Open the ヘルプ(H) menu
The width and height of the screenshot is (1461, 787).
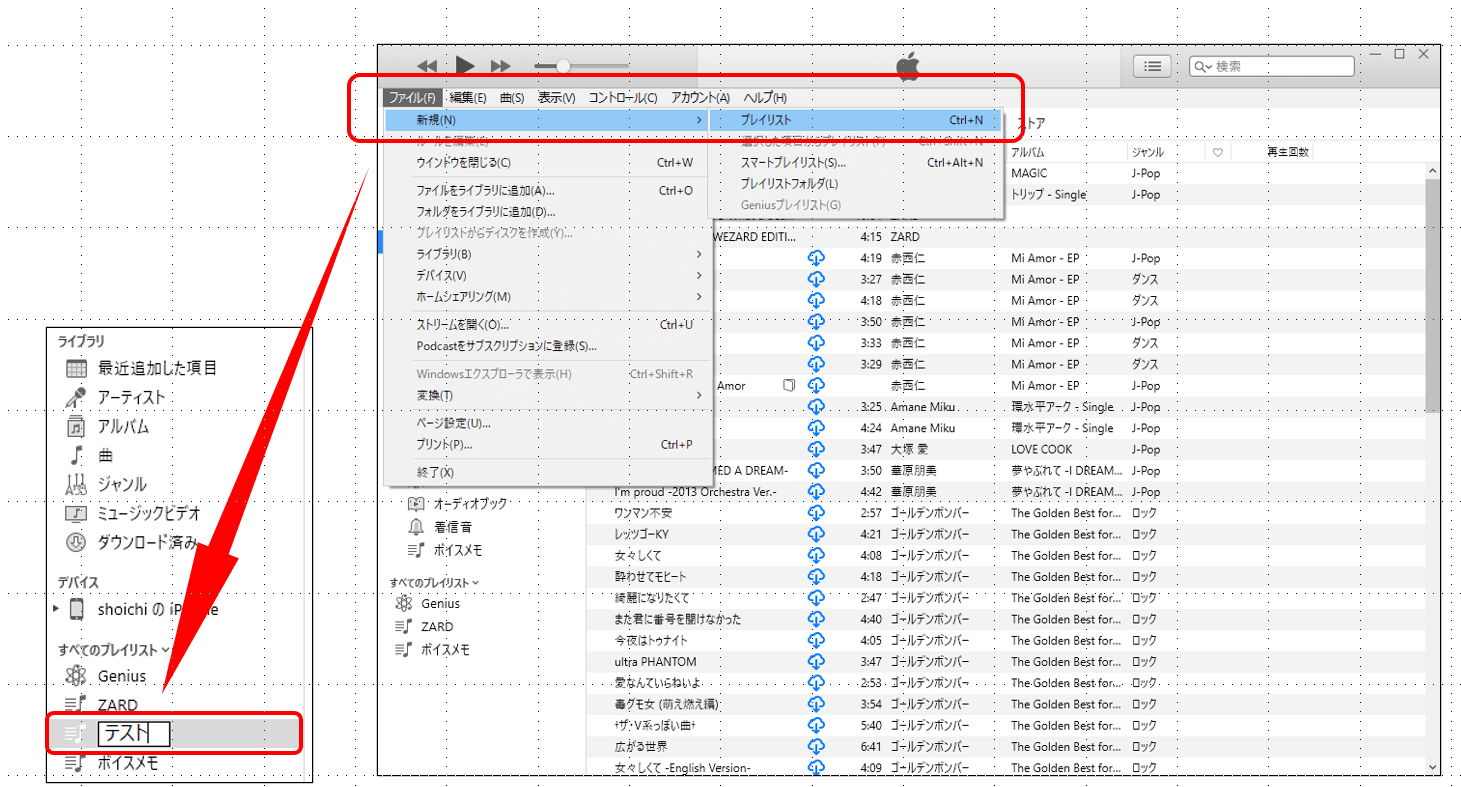tap(765, 97)
